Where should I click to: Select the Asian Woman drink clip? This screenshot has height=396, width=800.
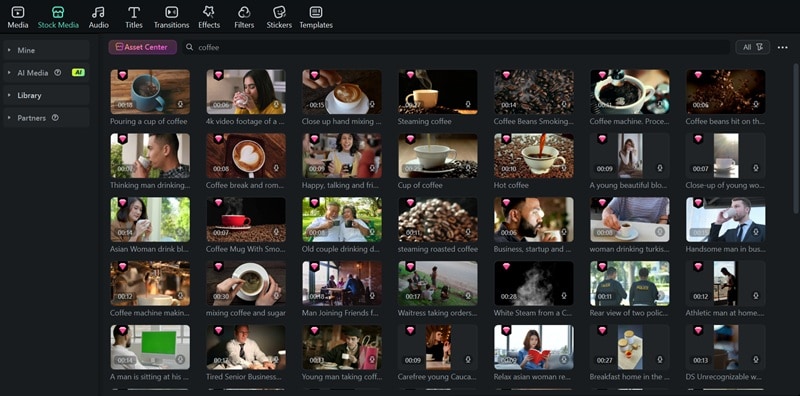150,219
